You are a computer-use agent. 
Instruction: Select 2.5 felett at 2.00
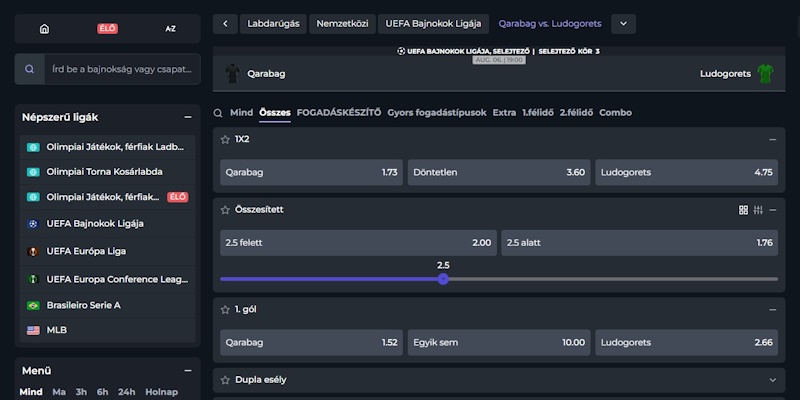coord(358,243)
